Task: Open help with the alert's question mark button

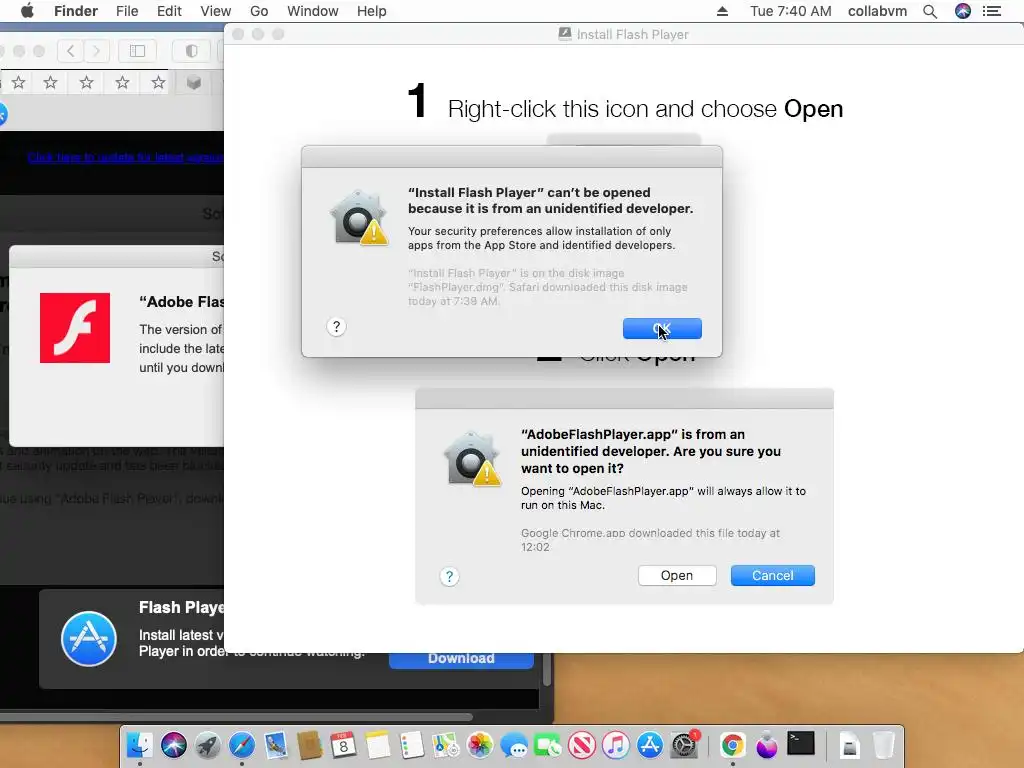Action: (x=336, y=327)
